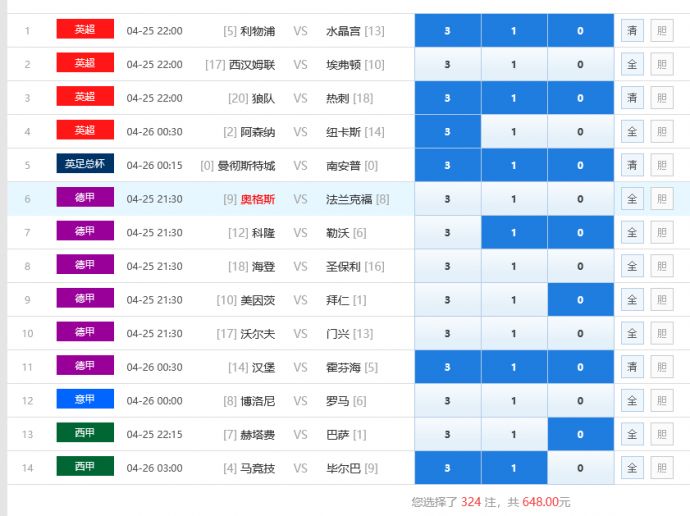Mark 阿森纳 vs 纽卡斯 as 胆 banker
This screenshot has height=516, width=690.
662,132
